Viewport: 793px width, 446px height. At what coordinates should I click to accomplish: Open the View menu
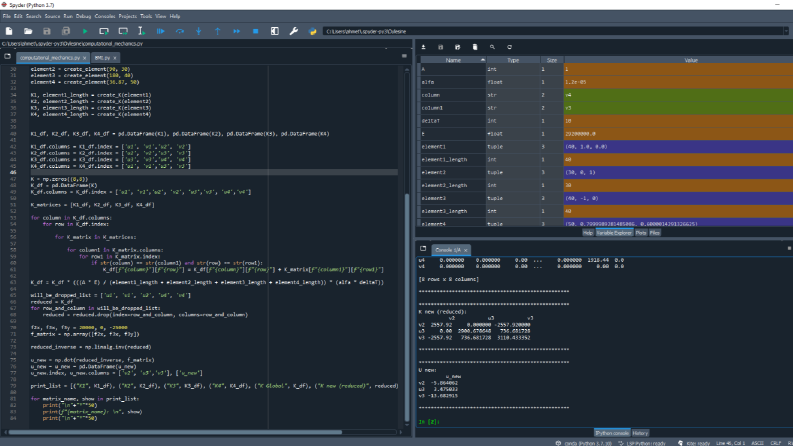click(161, 16)
